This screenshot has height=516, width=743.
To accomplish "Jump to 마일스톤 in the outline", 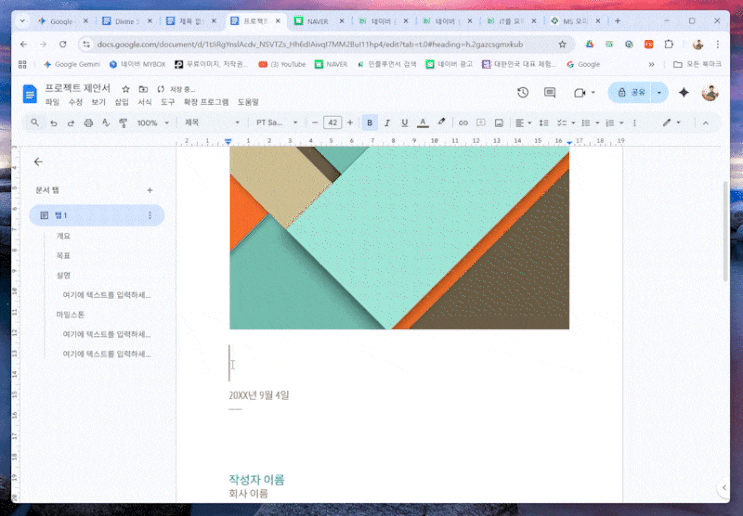I will (71, 315).
